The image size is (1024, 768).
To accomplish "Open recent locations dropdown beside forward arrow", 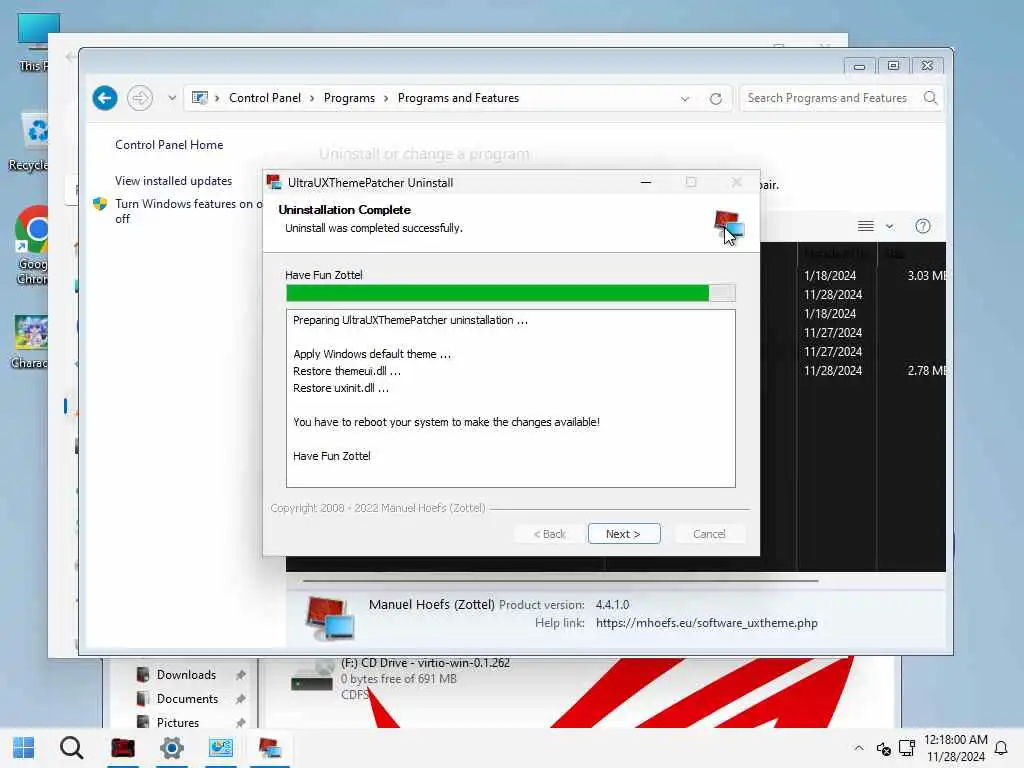I will coord(172,98).
